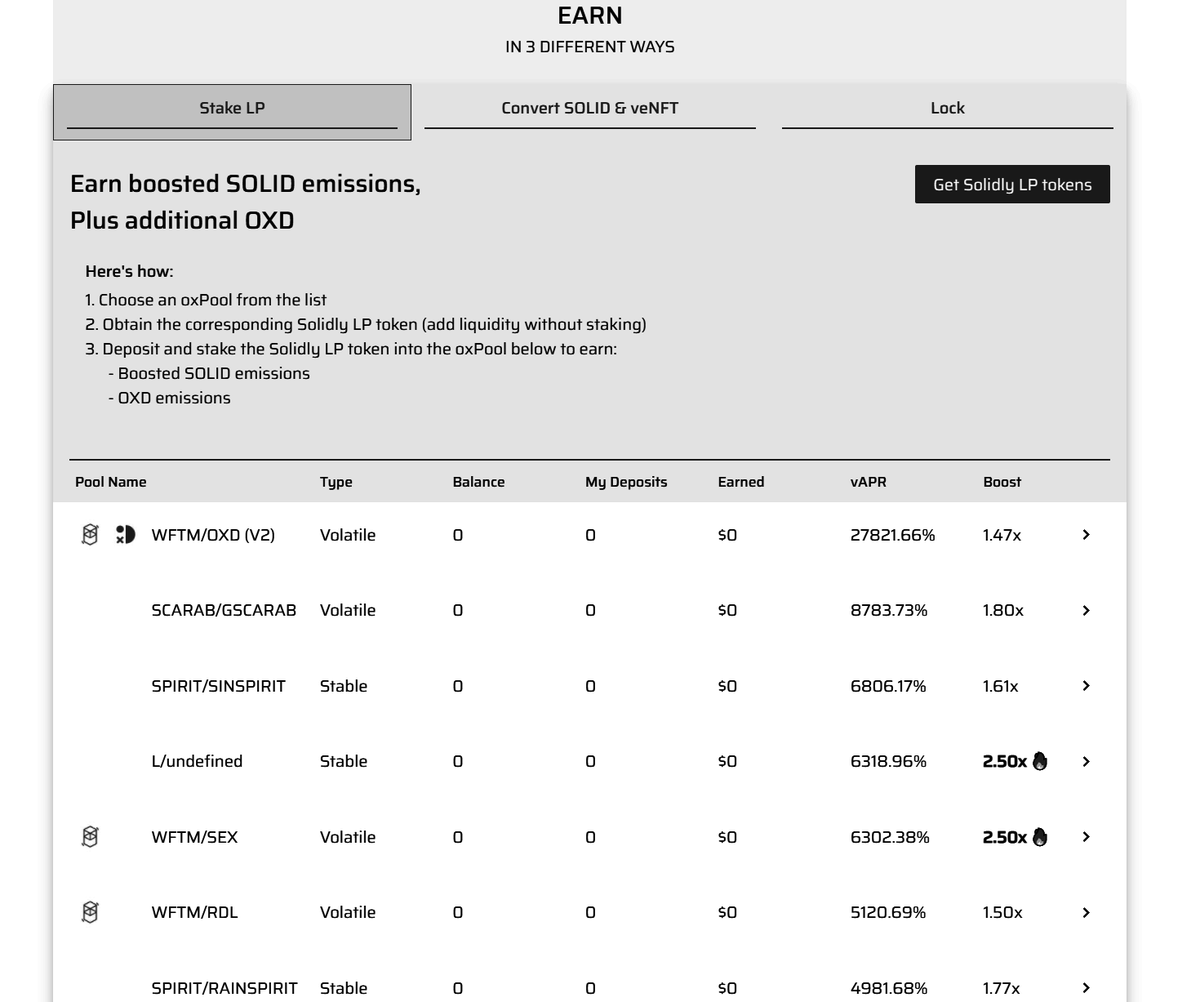Click the 27821.66% vAPR value
The width and height of the screenshot is (1200, 1002).
coord(893,535)
